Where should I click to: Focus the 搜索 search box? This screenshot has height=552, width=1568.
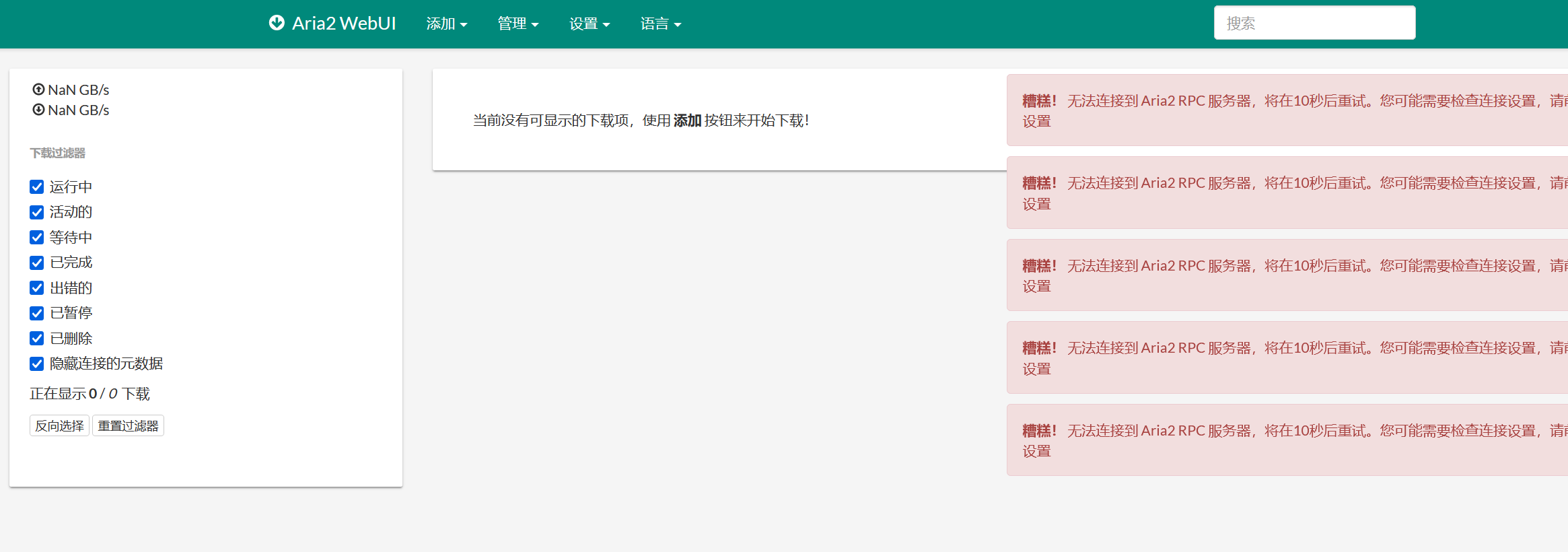pyautogui.click(x=1314, y=23)
